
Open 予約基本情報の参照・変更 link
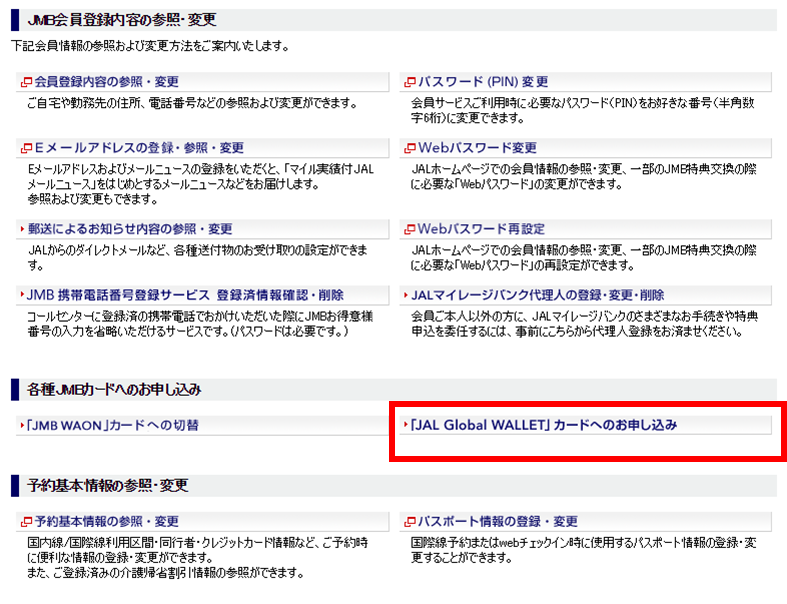click(106, 521)
